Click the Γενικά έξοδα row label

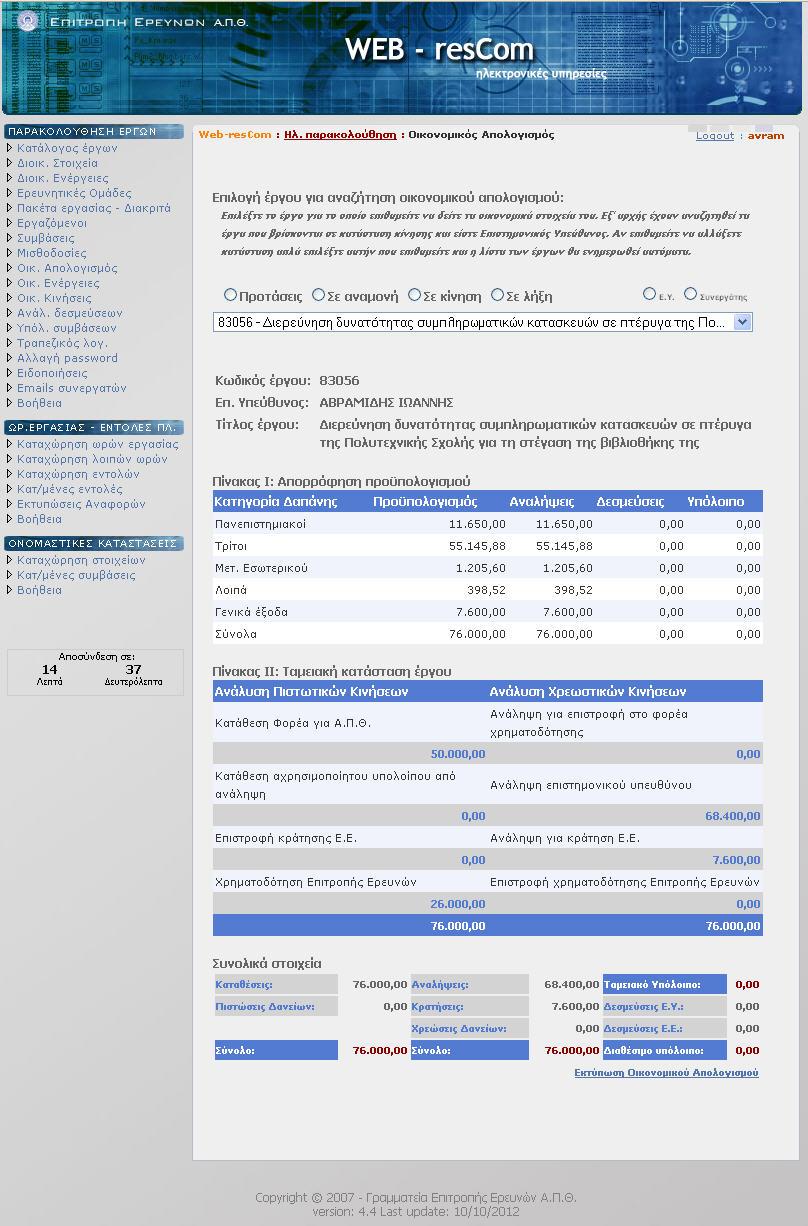[x=250, y=612]
